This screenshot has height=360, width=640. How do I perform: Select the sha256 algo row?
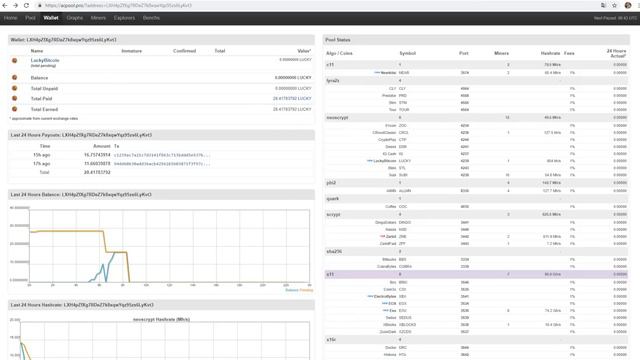pyautogui.click(x=476, y=251)
